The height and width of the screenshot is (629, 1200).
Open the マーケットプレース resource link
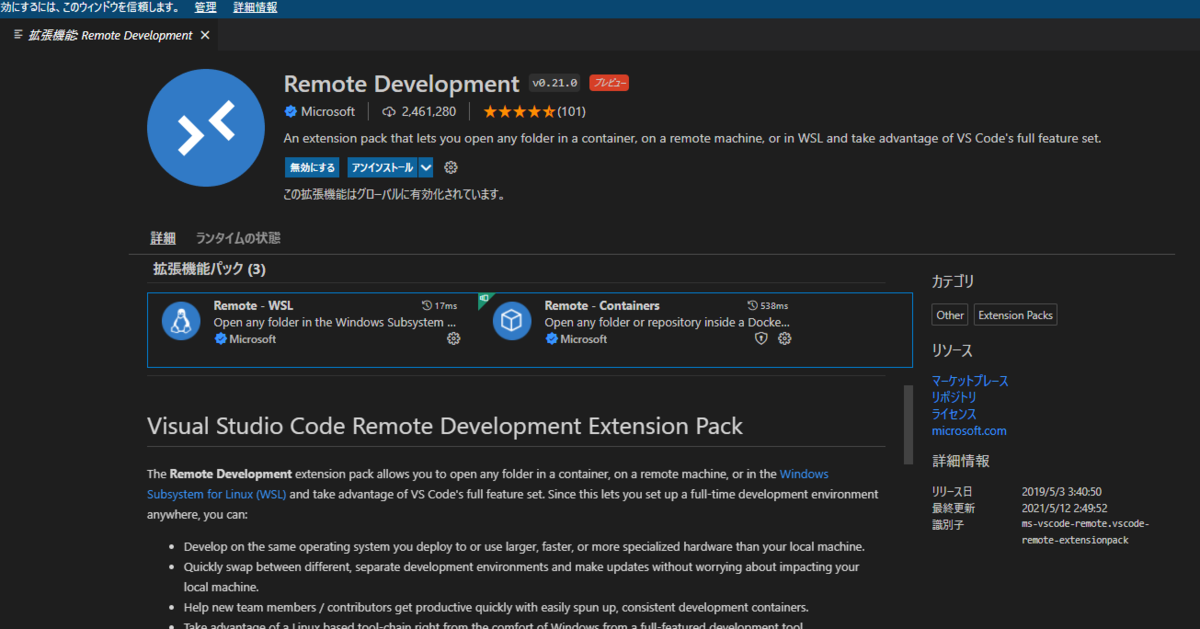pos(970,381)
